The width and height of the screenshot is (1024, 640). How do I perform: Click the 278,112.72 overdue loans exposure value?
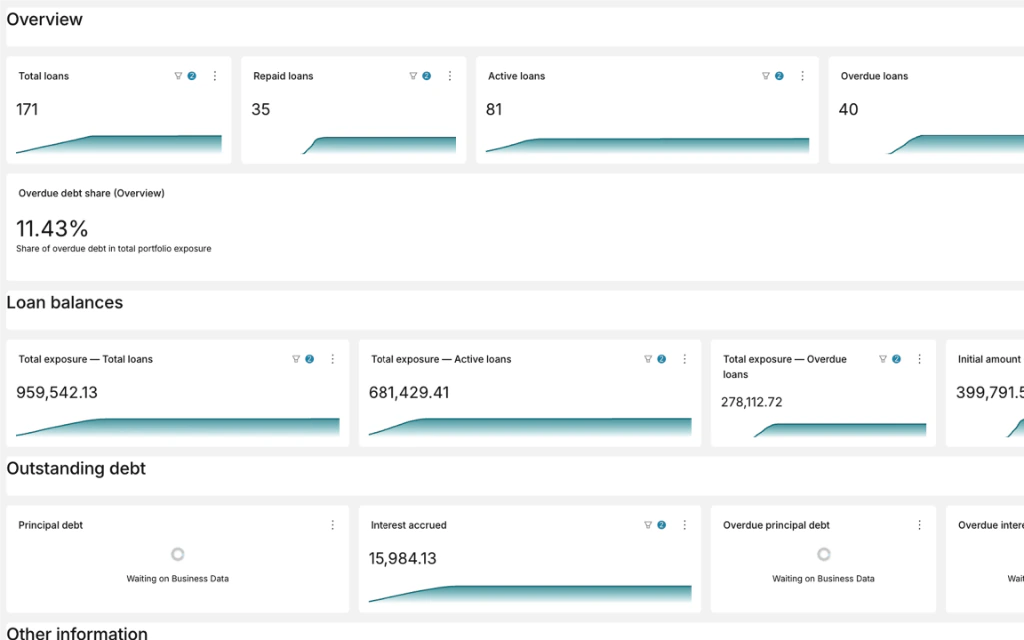[x=752, y=402]
